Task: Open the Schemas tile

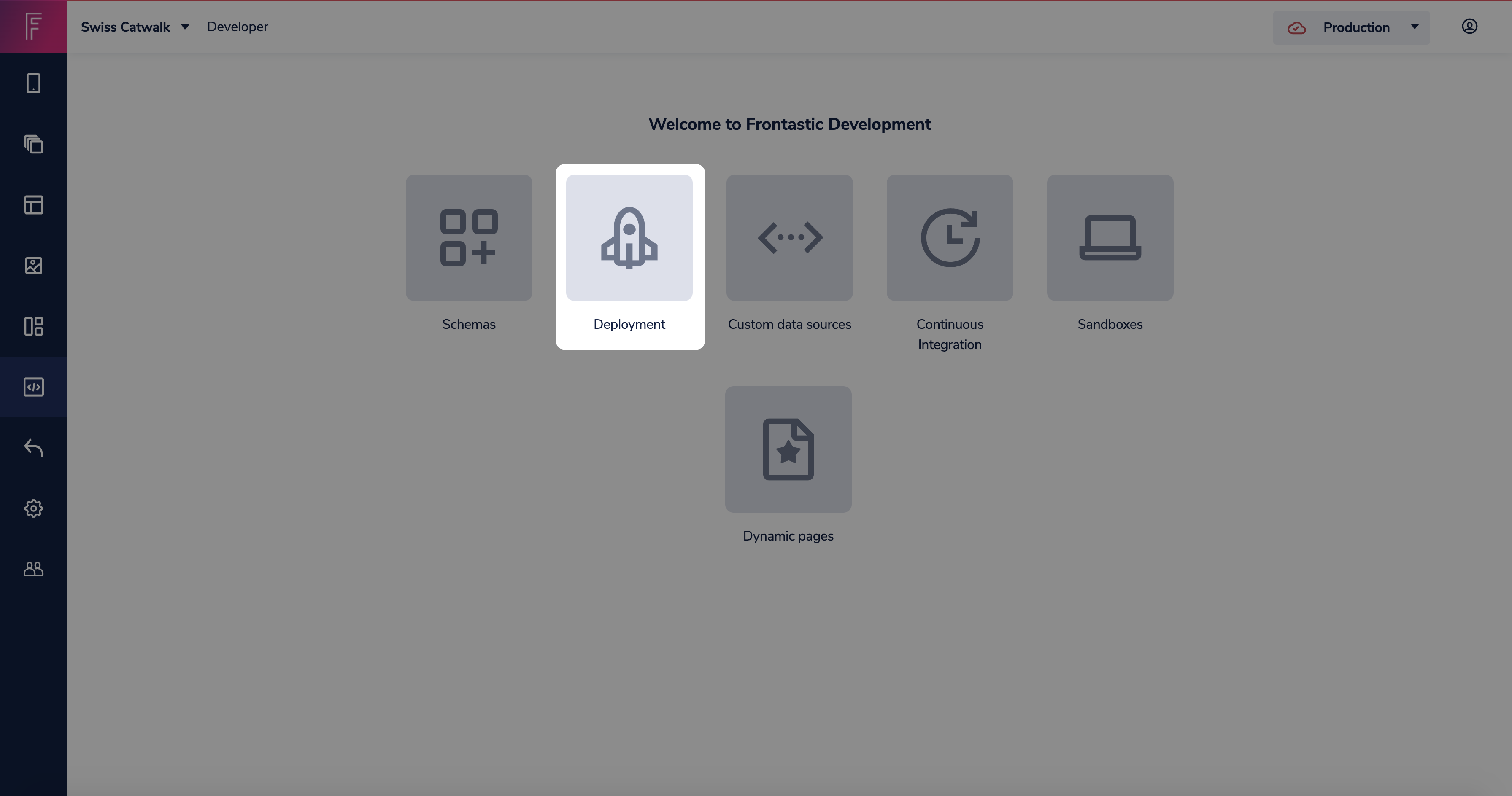Action: click(x=468, y=237)
